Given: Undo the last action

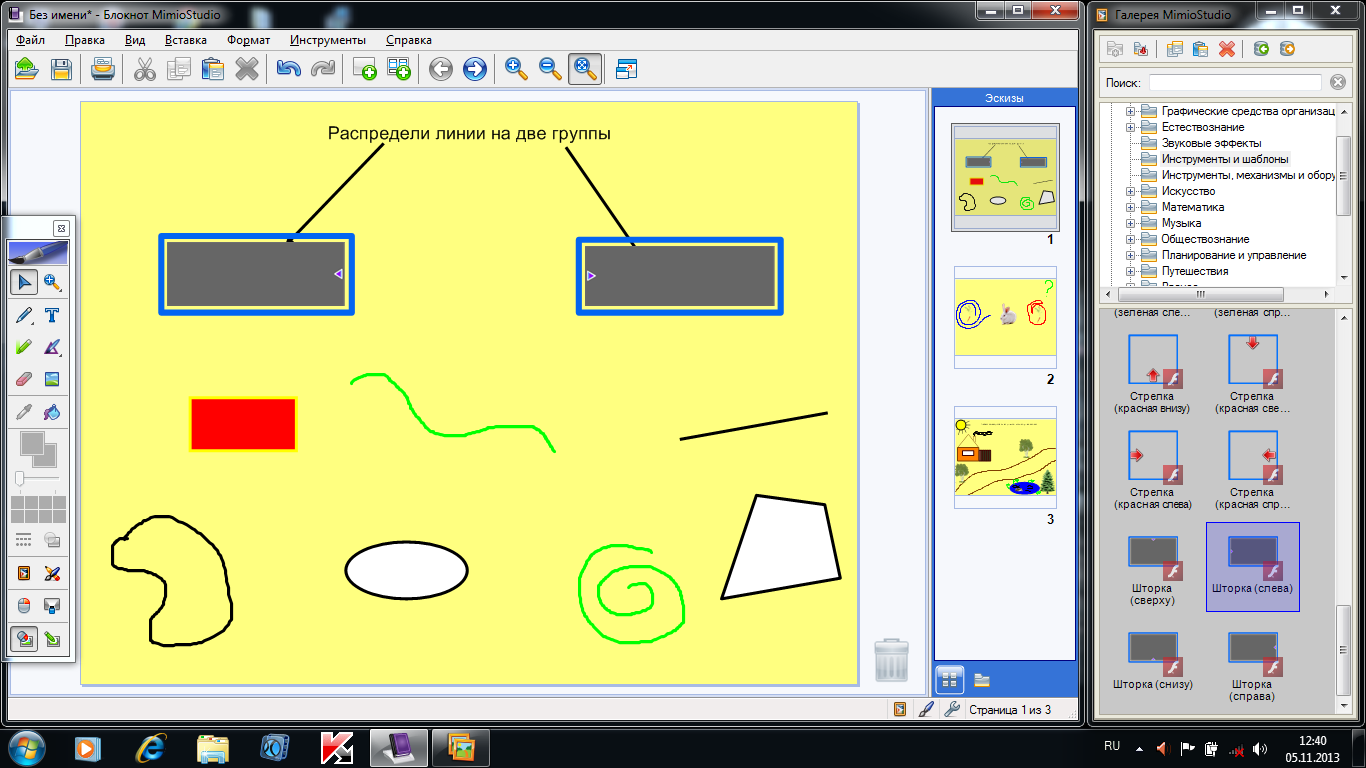Looking at the screenshot, I should click(x=289, y=69).
